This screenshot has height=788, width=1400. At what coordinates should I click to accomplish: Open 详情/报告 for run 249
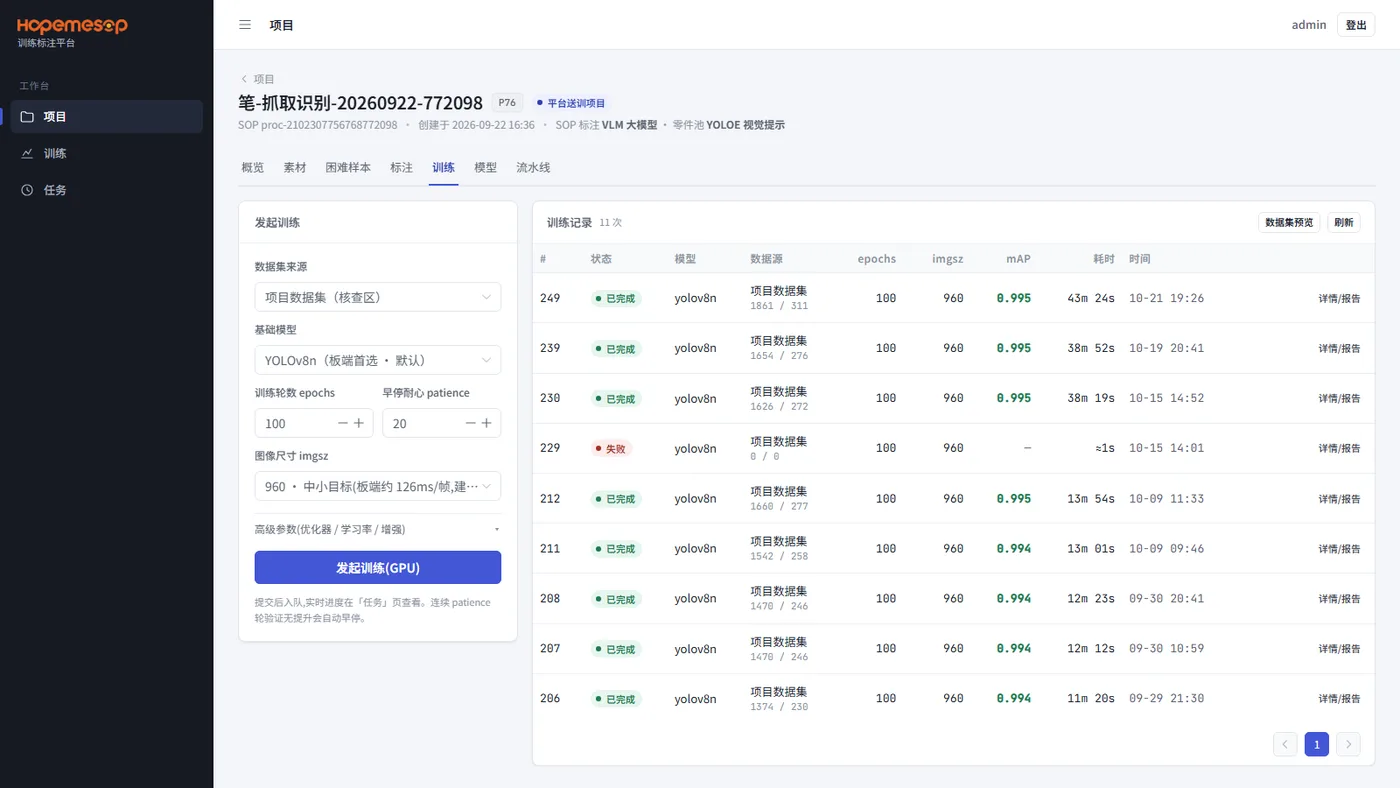pyautogui.click(x=1339, y=298)
